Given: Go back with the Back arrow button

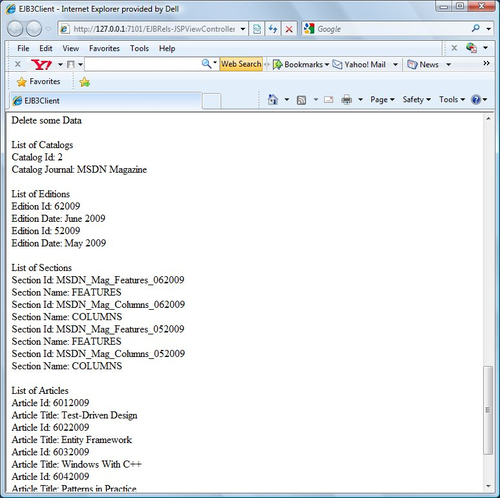Looking at the screenshot, I should (15, 29).
